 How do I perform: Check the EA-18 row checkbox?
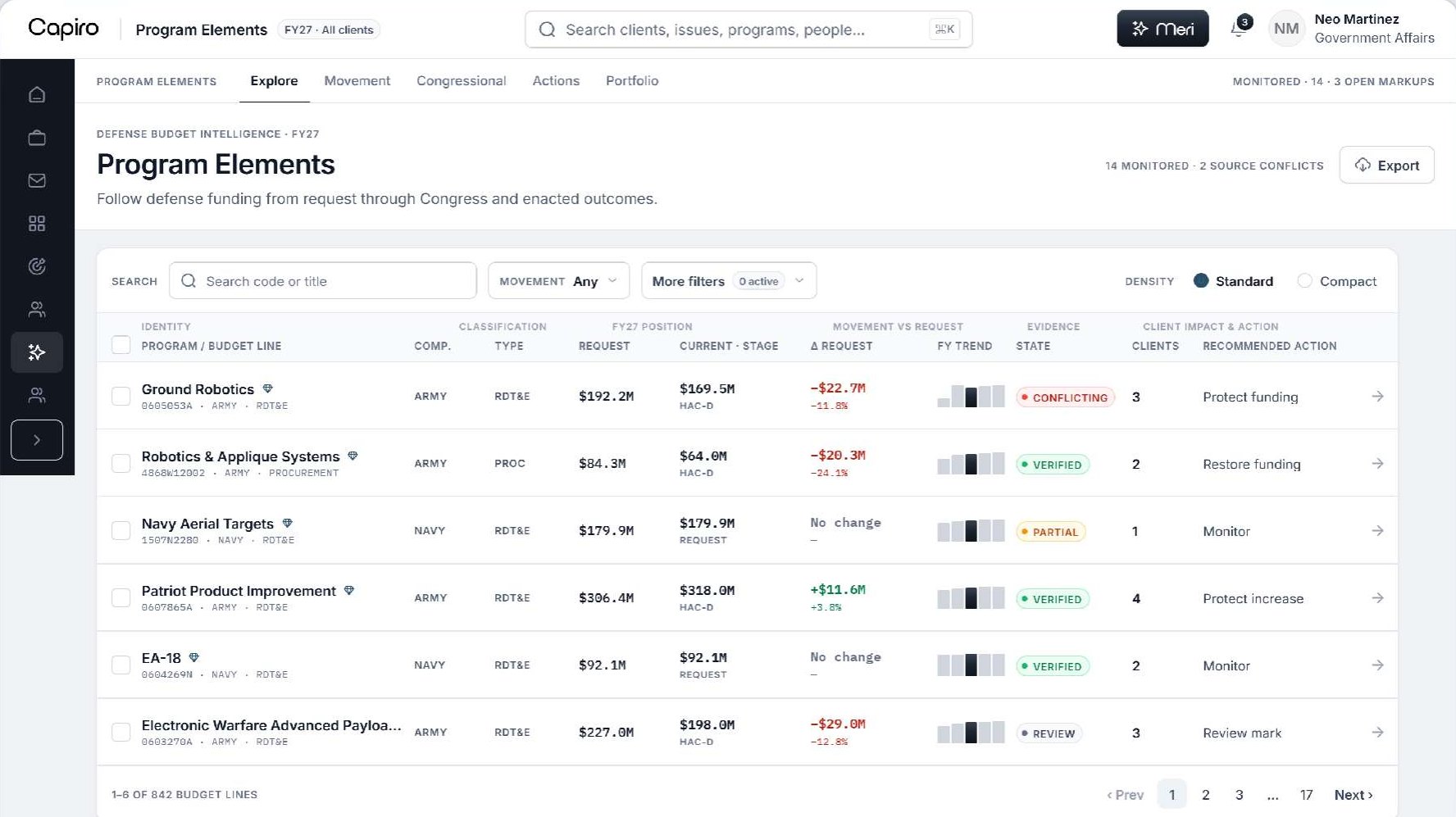point(121,665)
